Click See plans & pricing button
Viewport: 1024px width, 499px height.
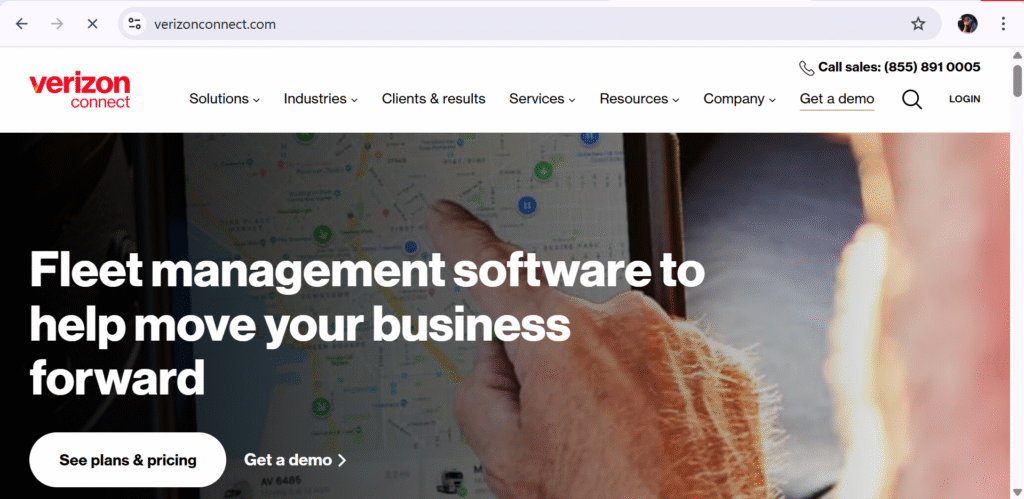(128, 460)
